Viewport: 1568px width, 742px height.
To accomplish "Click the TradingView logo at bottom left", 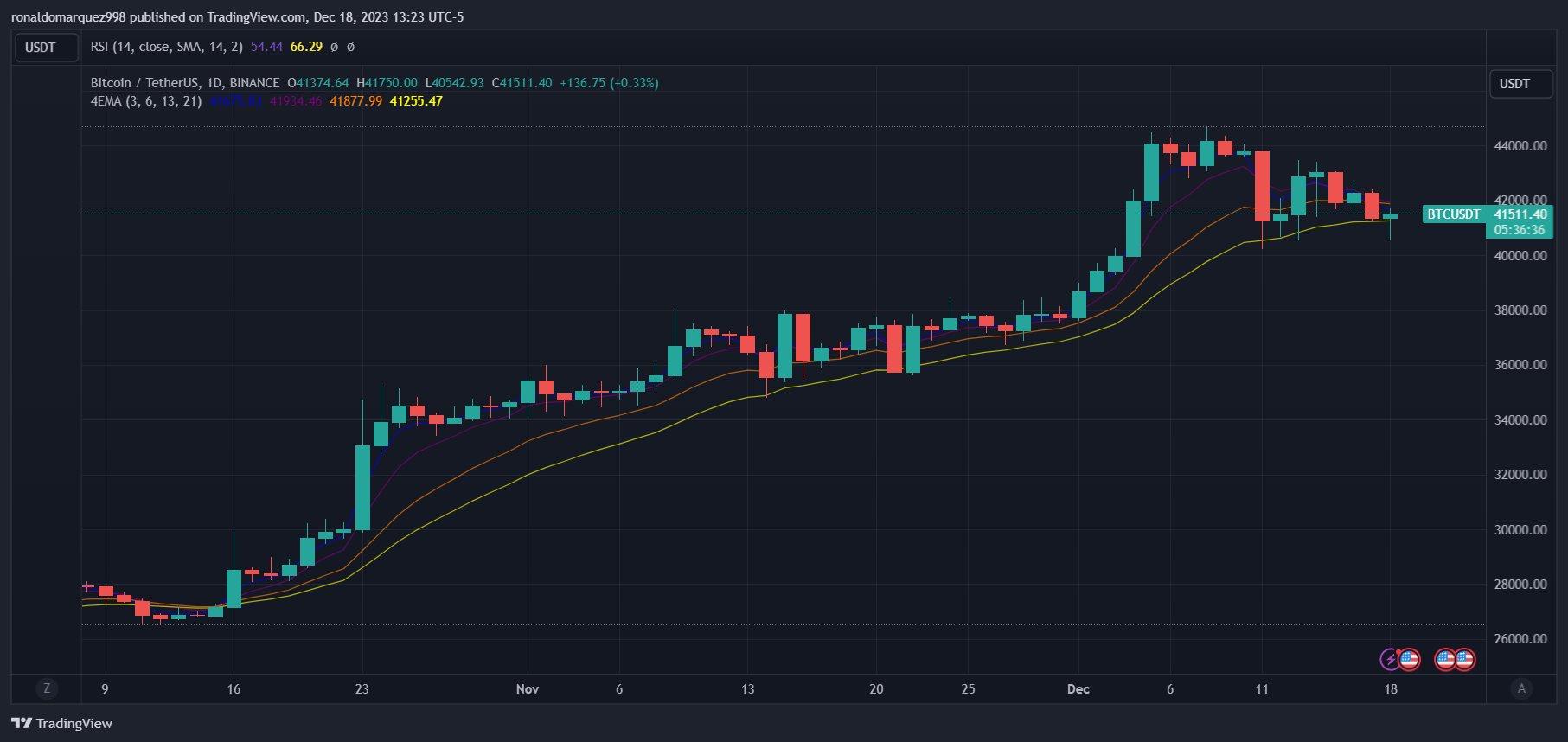I will 62,723.
